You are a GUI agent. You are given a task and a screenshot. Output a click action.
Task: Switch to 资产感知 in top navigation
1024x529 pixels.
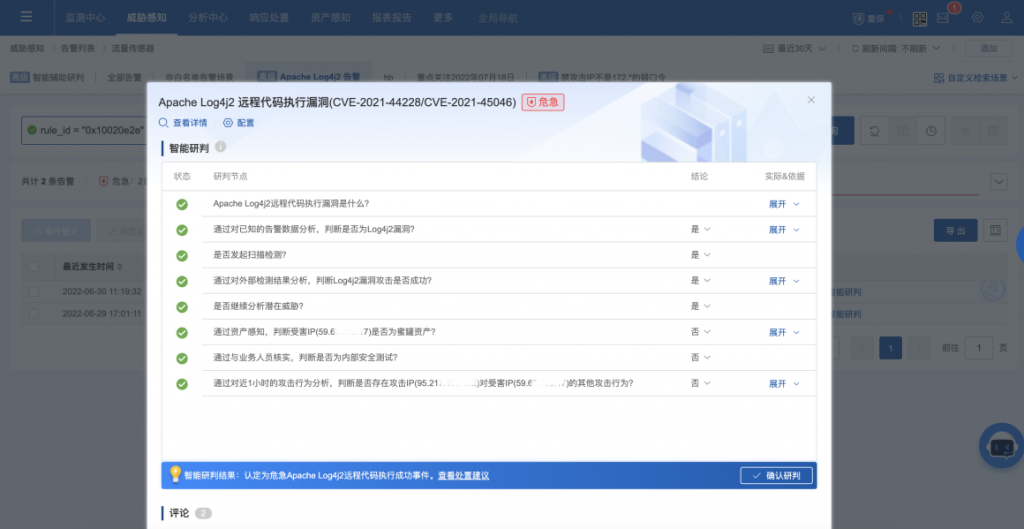coord(330,18)
